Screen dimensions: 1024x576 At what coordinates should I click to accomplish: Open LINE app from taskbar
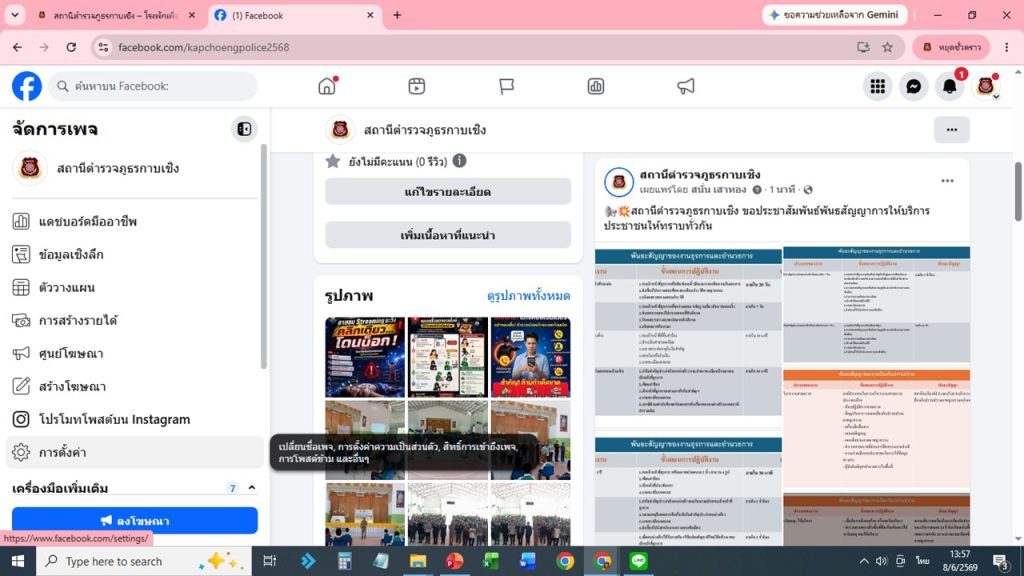click(638, 561)
